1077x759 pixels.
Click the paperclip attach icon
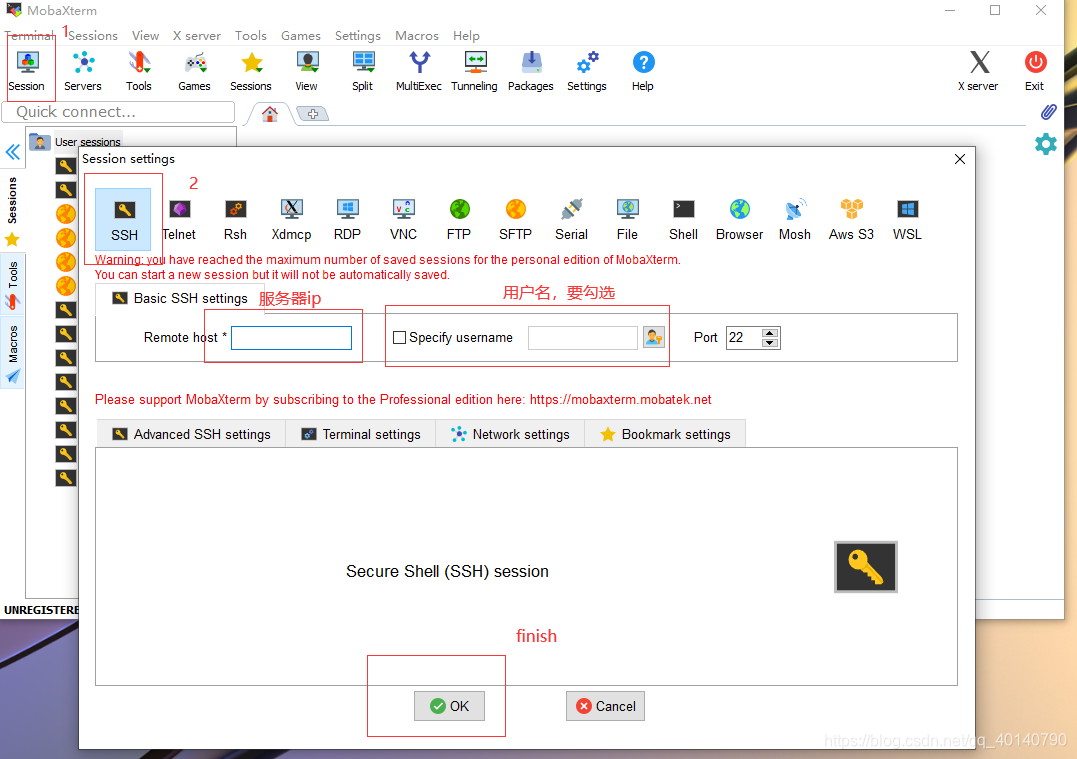point(1048,112)
